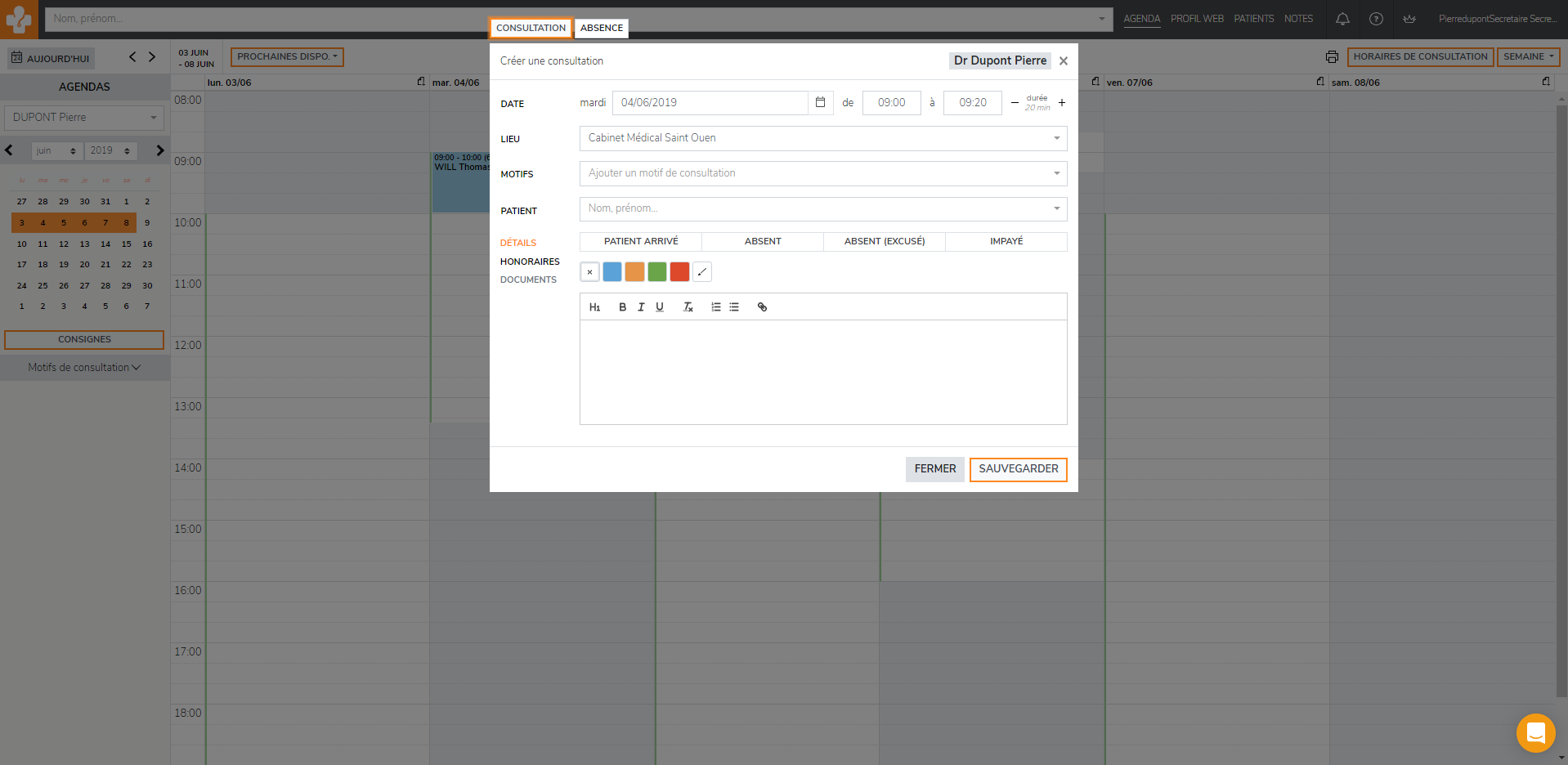Image resolution: width=1568 pixels, height=765 pixels.
Task: Insert a numbered list in the notes
Action: (715, 307)
